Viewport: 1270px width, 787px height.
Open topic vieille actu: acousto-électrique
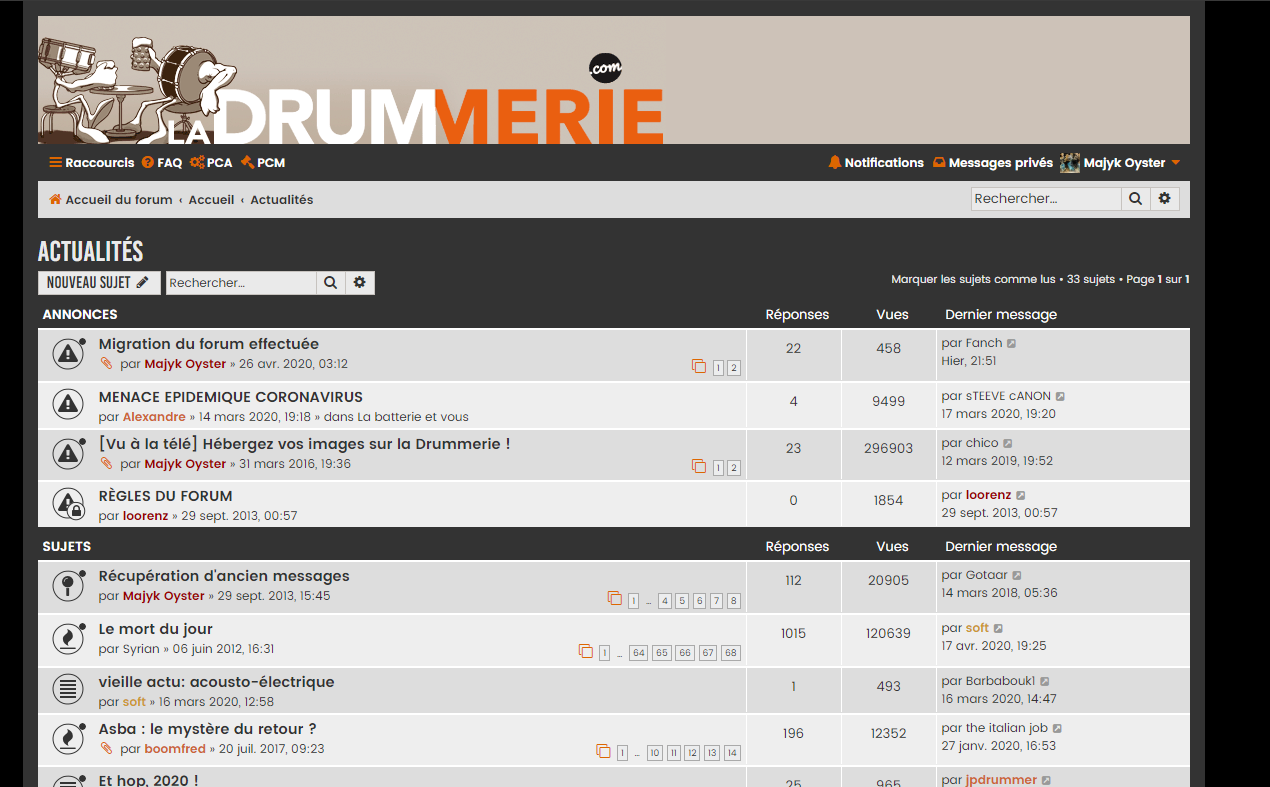click(217, 682)
